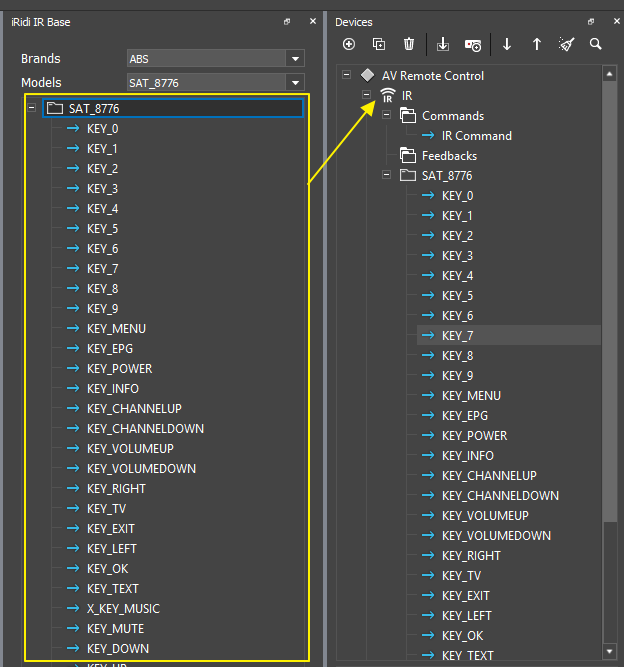Close the iRidi IR Base panel
This screenshot has height=667, width=624.
[x=313, y=21]
